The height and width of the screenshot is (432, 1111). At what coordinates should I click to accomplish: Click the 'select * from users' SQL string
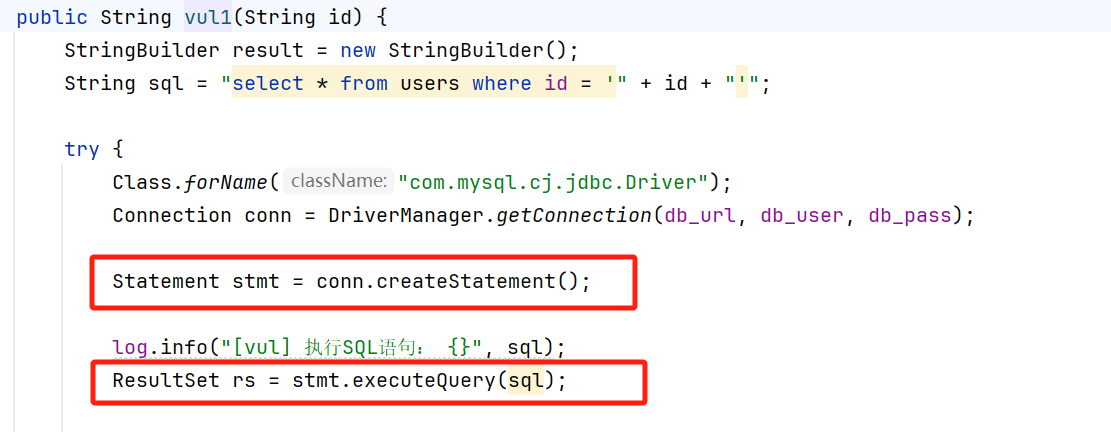[x=424, y=84]
